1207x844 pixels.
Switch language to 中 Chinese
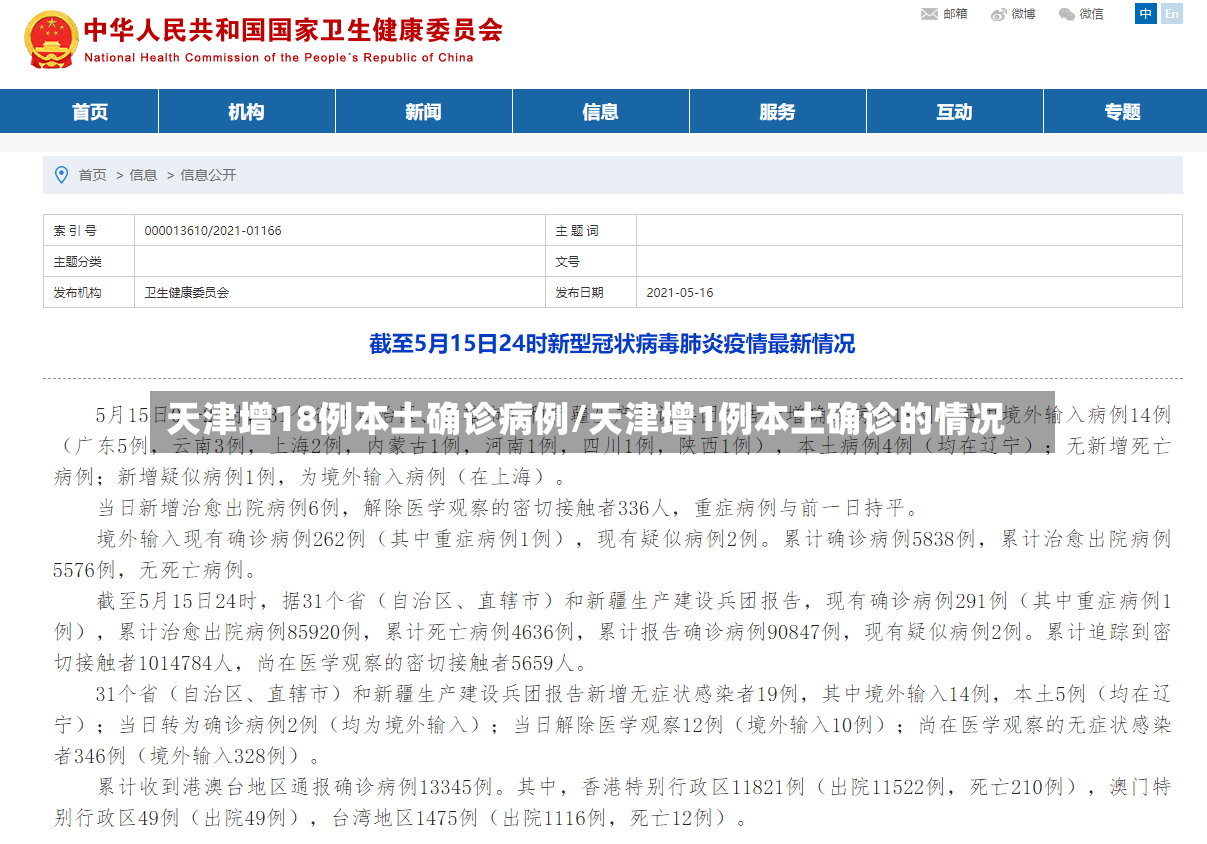click(x=1146, y=14)
